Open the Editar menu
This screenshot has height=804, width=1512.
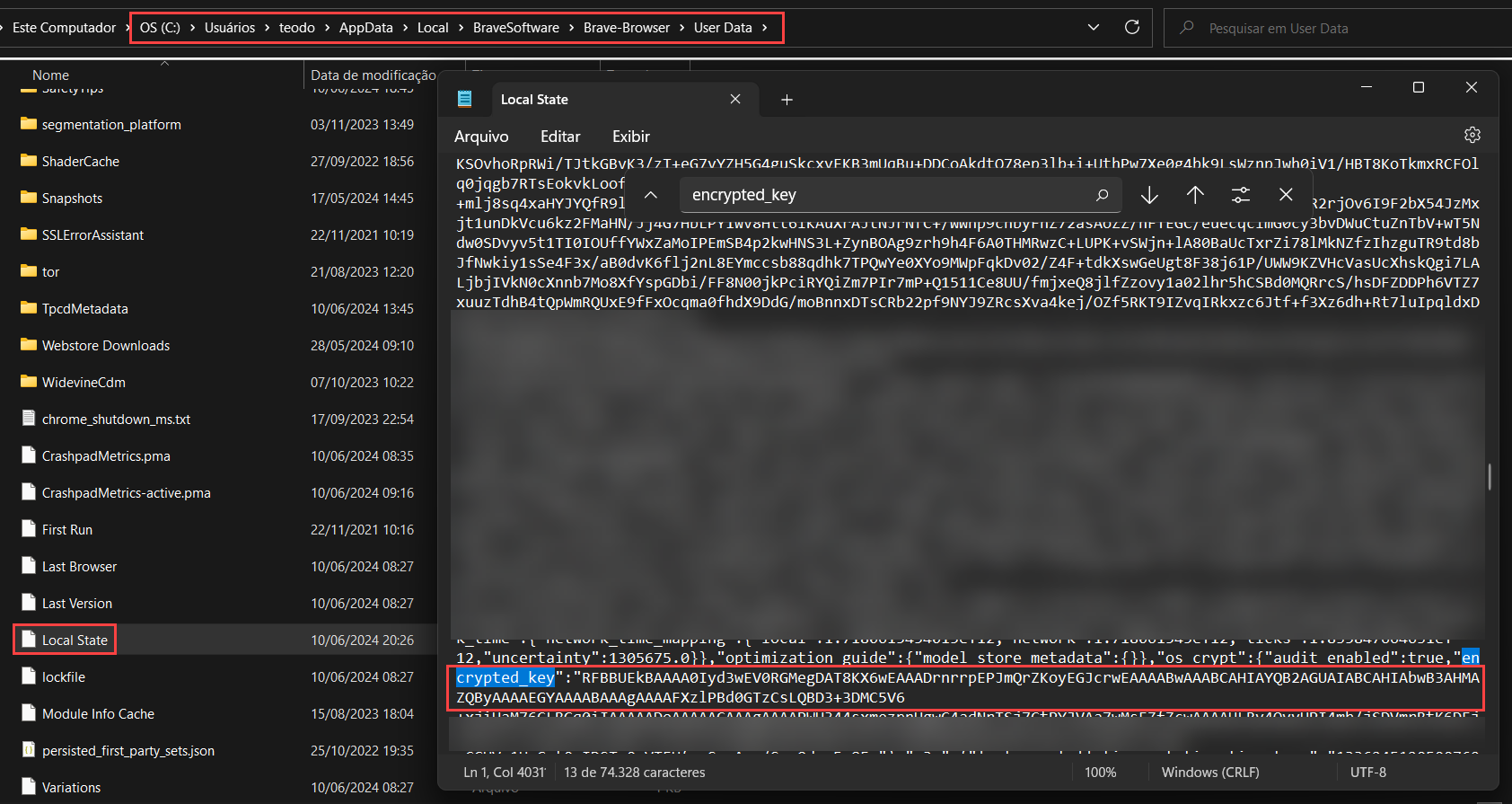(x=560, y=137)
